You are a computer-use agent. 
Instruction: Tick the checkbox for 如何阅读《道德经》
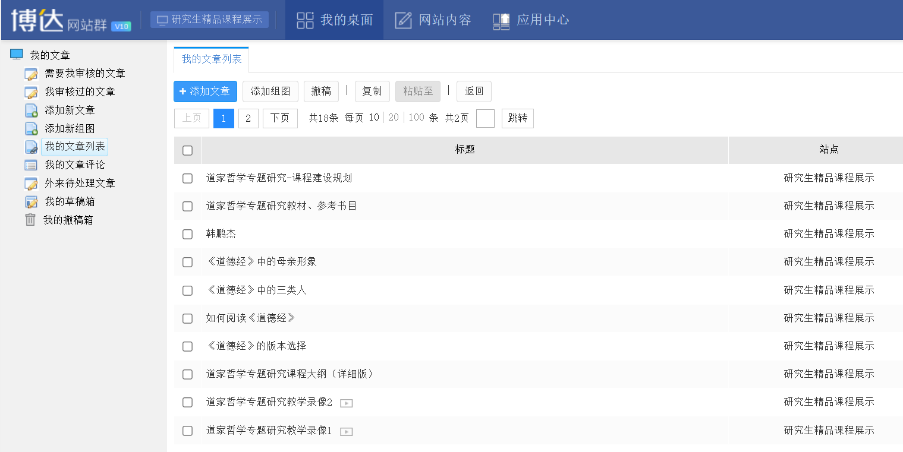click(x=187, y=318)
